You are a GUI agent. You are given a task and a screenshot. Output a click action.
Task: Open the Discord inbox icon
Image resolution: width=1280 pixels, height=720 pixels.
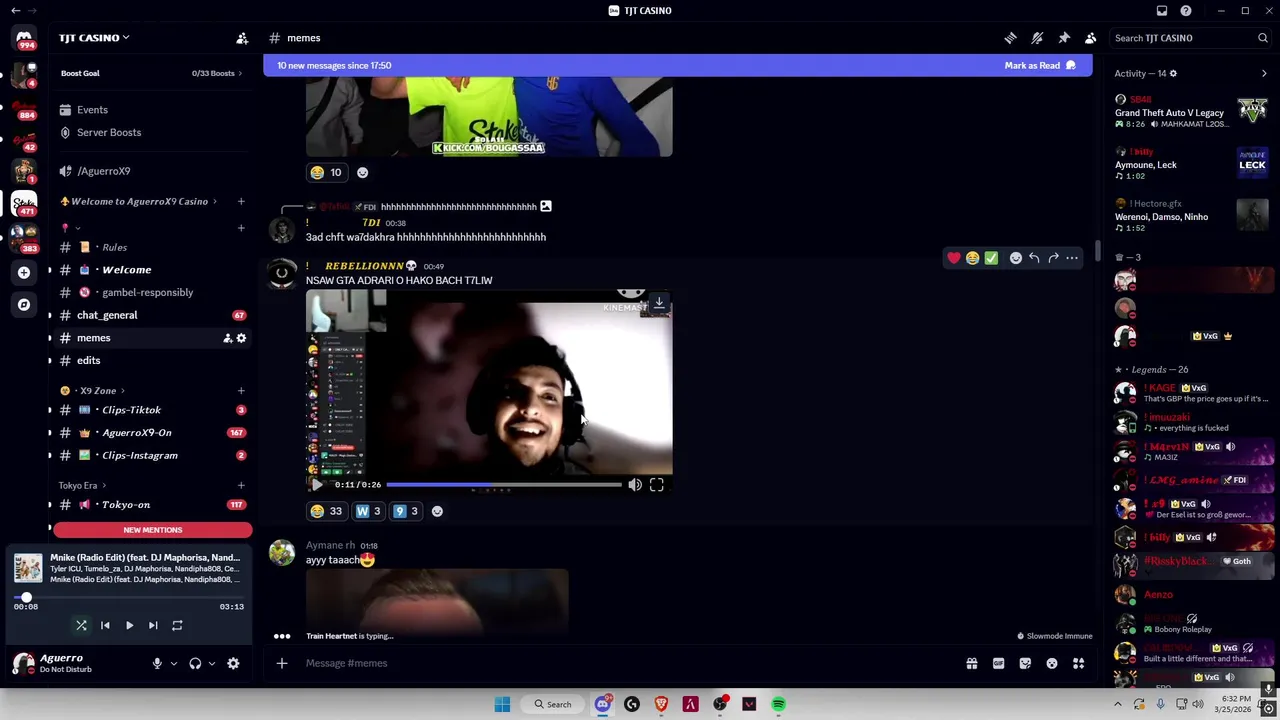coord(1162,11)
